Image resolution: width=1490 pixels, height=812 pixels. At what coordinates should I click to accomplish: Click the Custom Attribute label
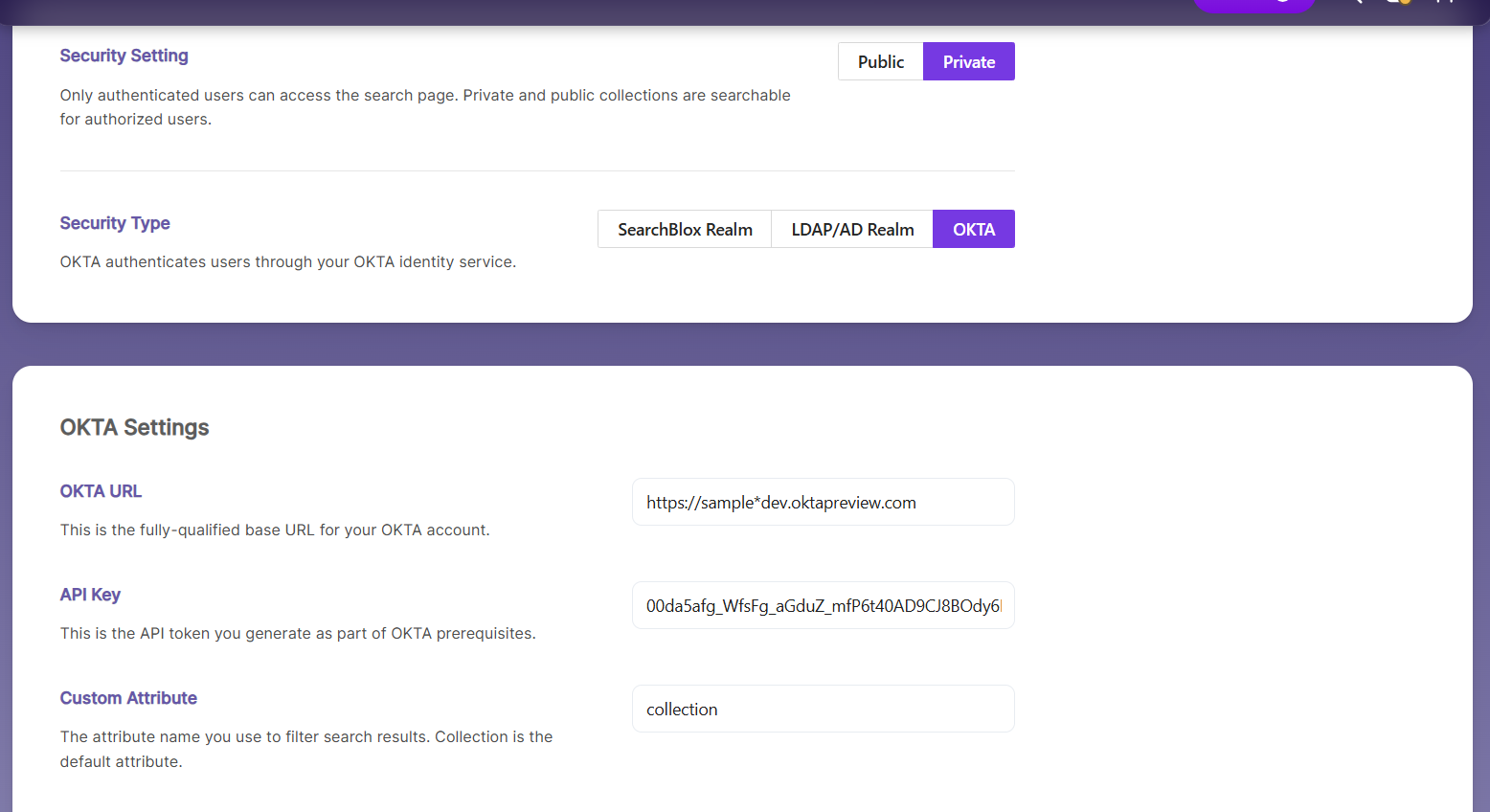tap(128, 698)
